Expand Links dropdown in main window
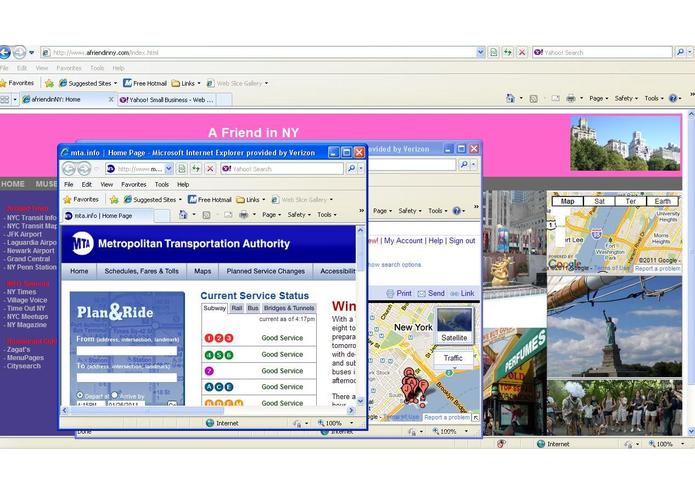 point(199,83)
